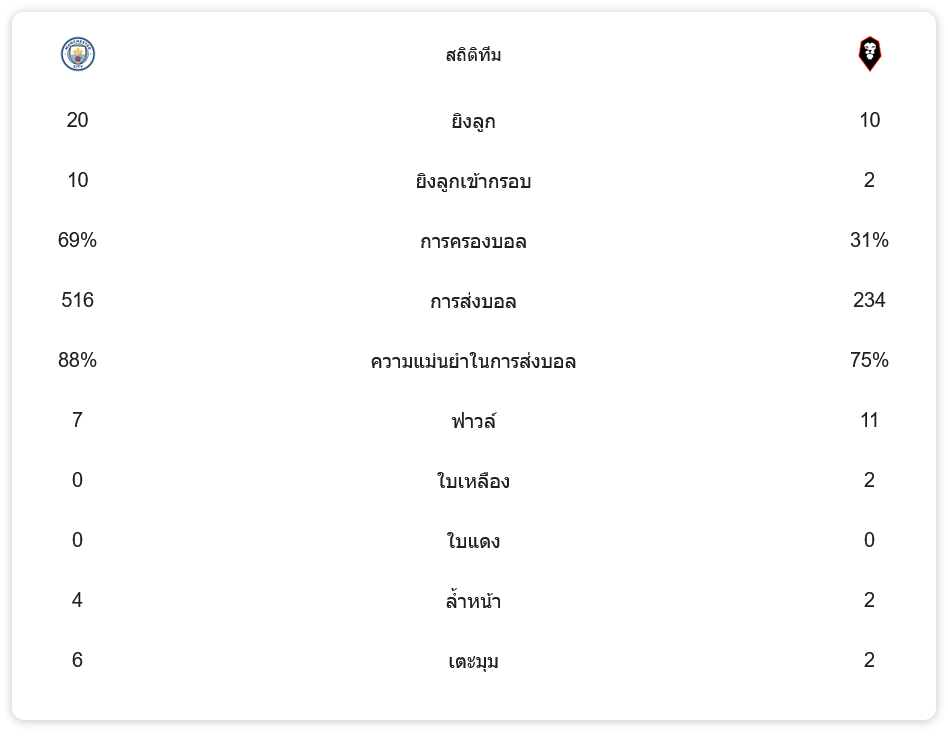Click the Salford City lion crest

click(x=869, y=54)
